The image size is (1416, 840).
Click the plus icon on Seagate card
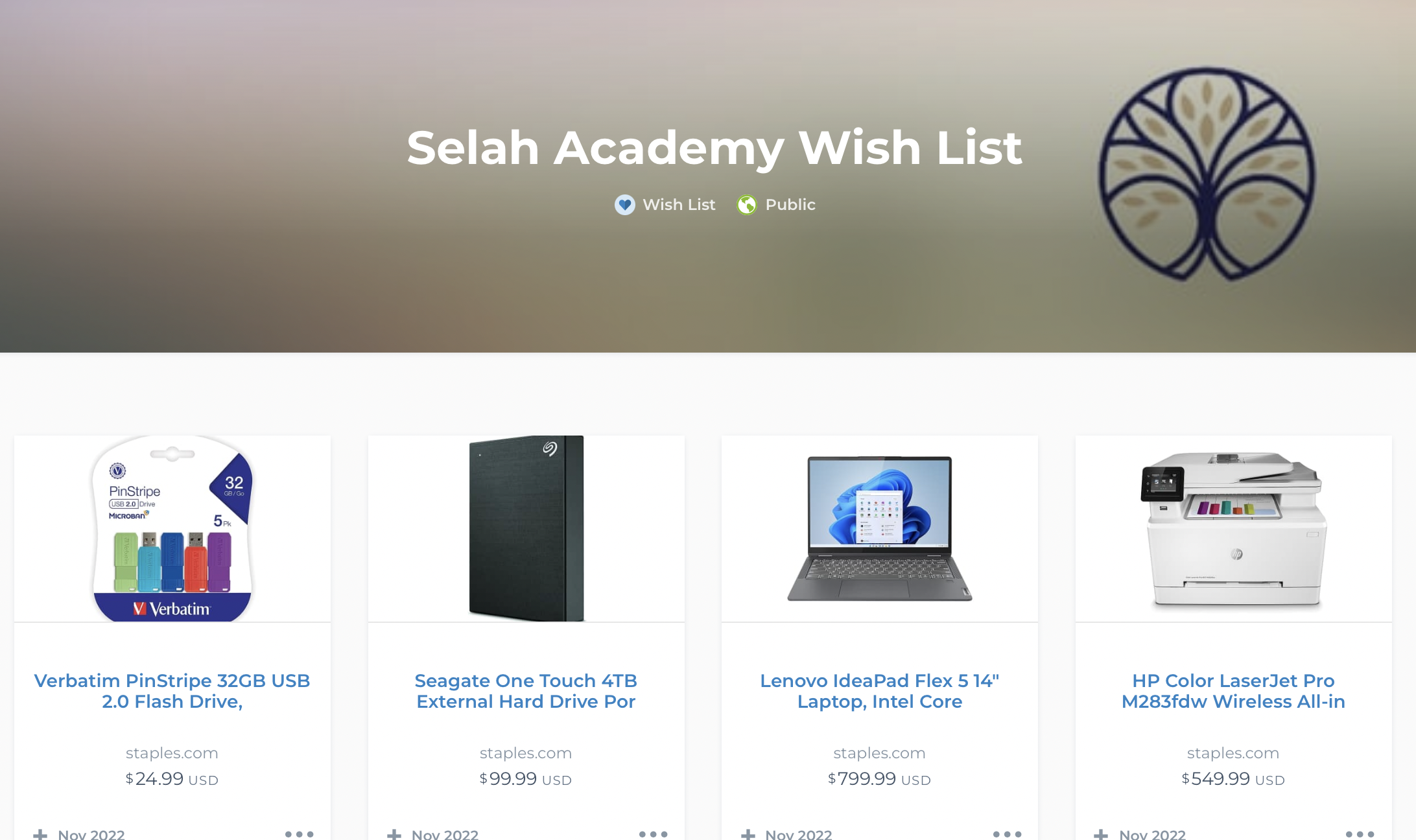(x=394, y=834)
